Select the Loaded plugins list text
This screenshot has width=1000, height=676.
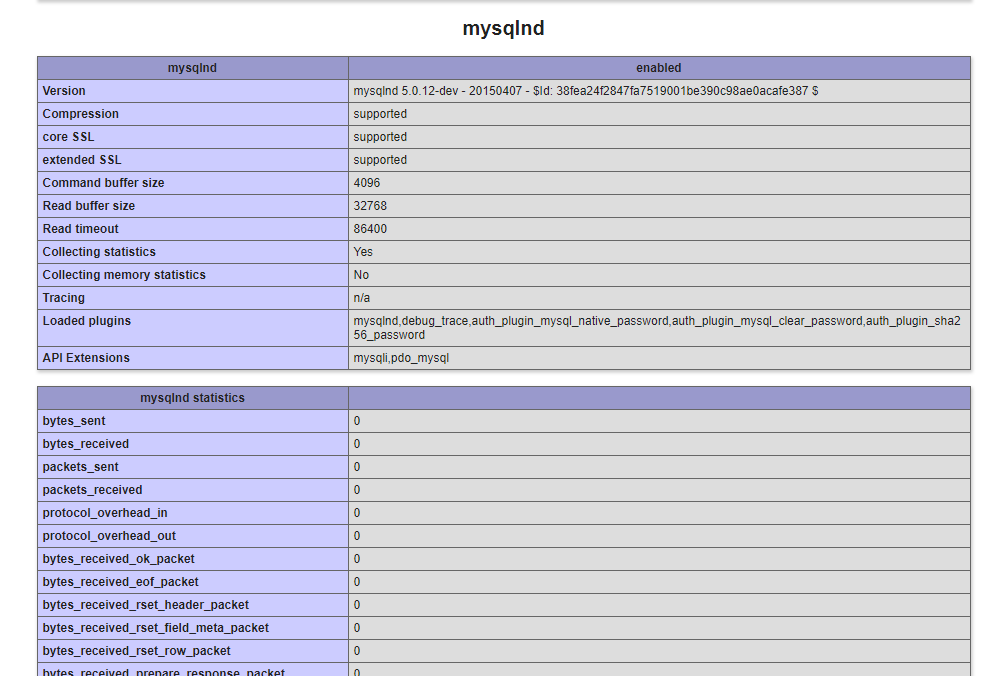click(656, 328)
